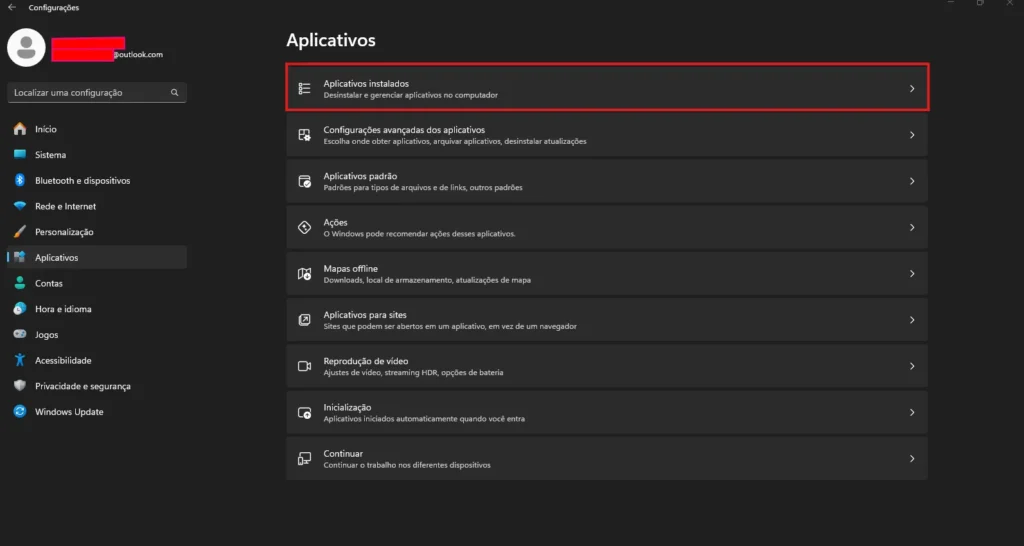Click the Sistema monitor icon
This screenshot has width=1024, height=546.
pos(20,155)
